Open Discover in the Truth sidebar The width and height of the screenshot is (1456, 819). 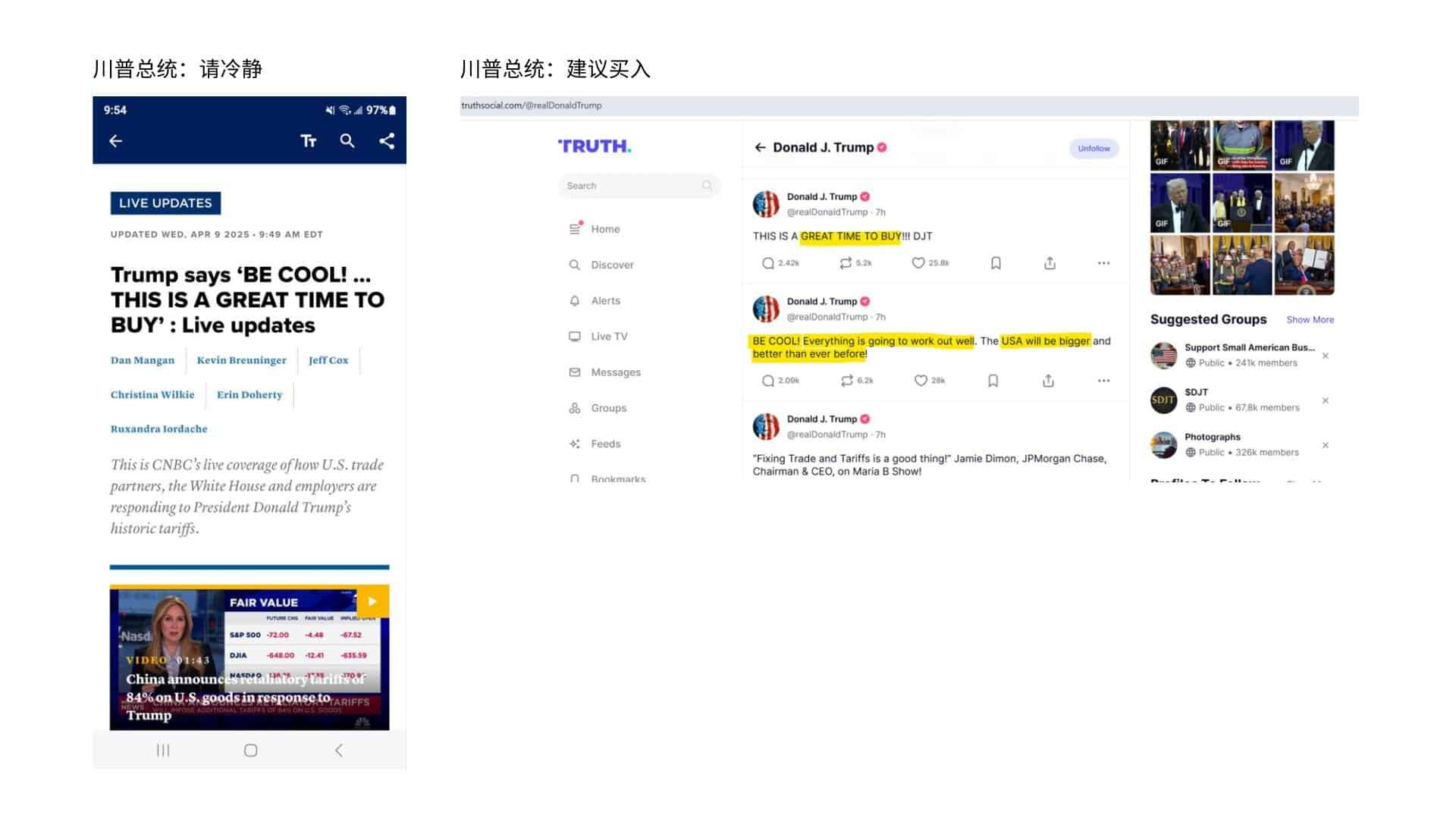pyautogui.click(x=602, y=265)
